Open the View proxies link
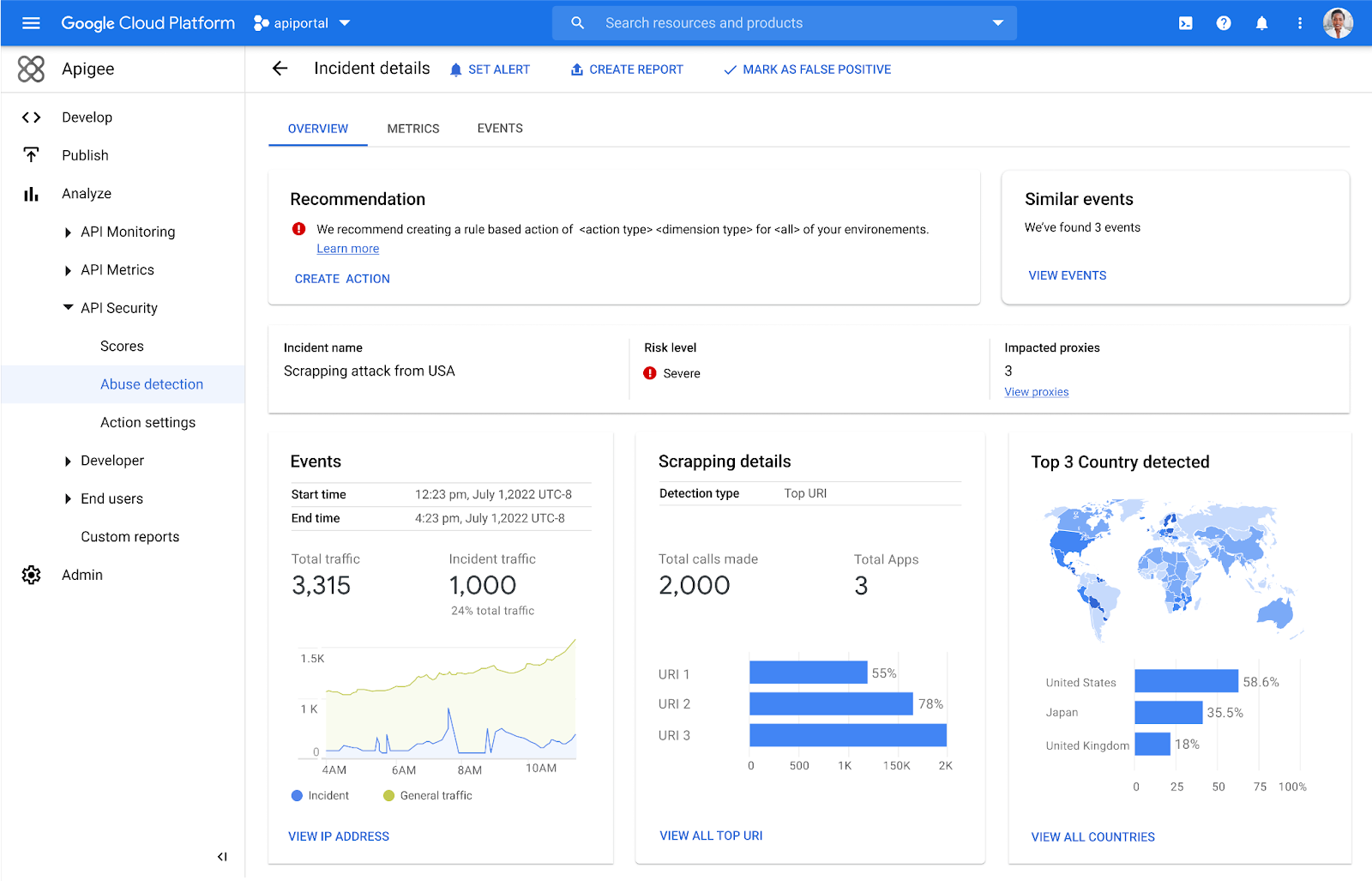Image resolution: width=1372 pixels, height=881 pixels. click(x=1036, y=392)
